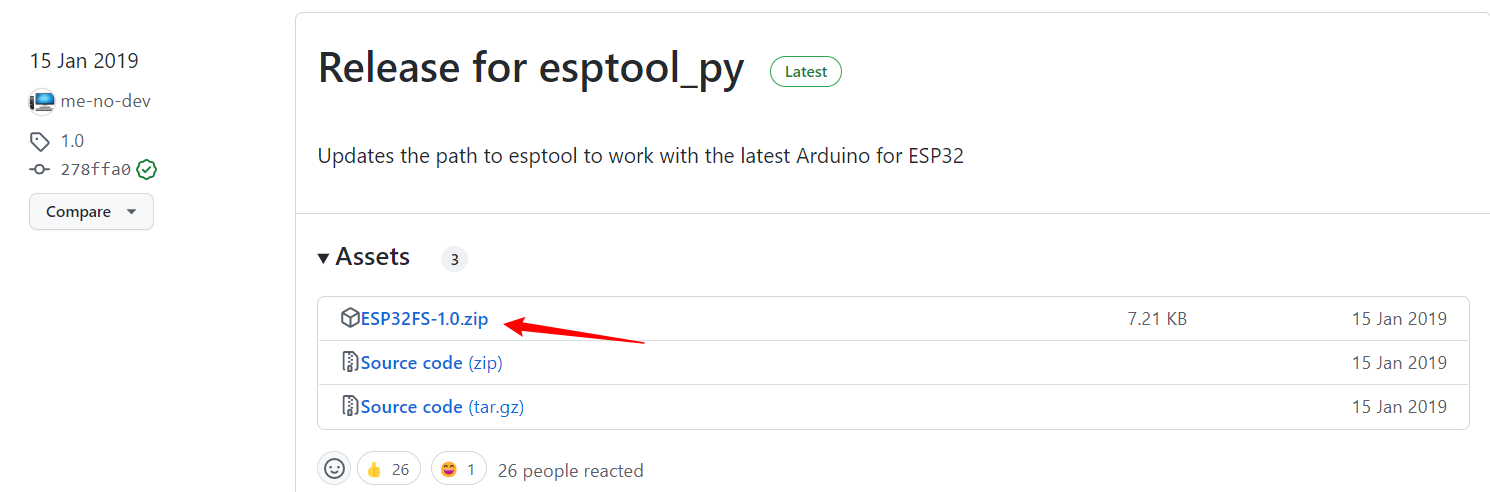Download Source code (tar.gz)

[x=442, y=407]
